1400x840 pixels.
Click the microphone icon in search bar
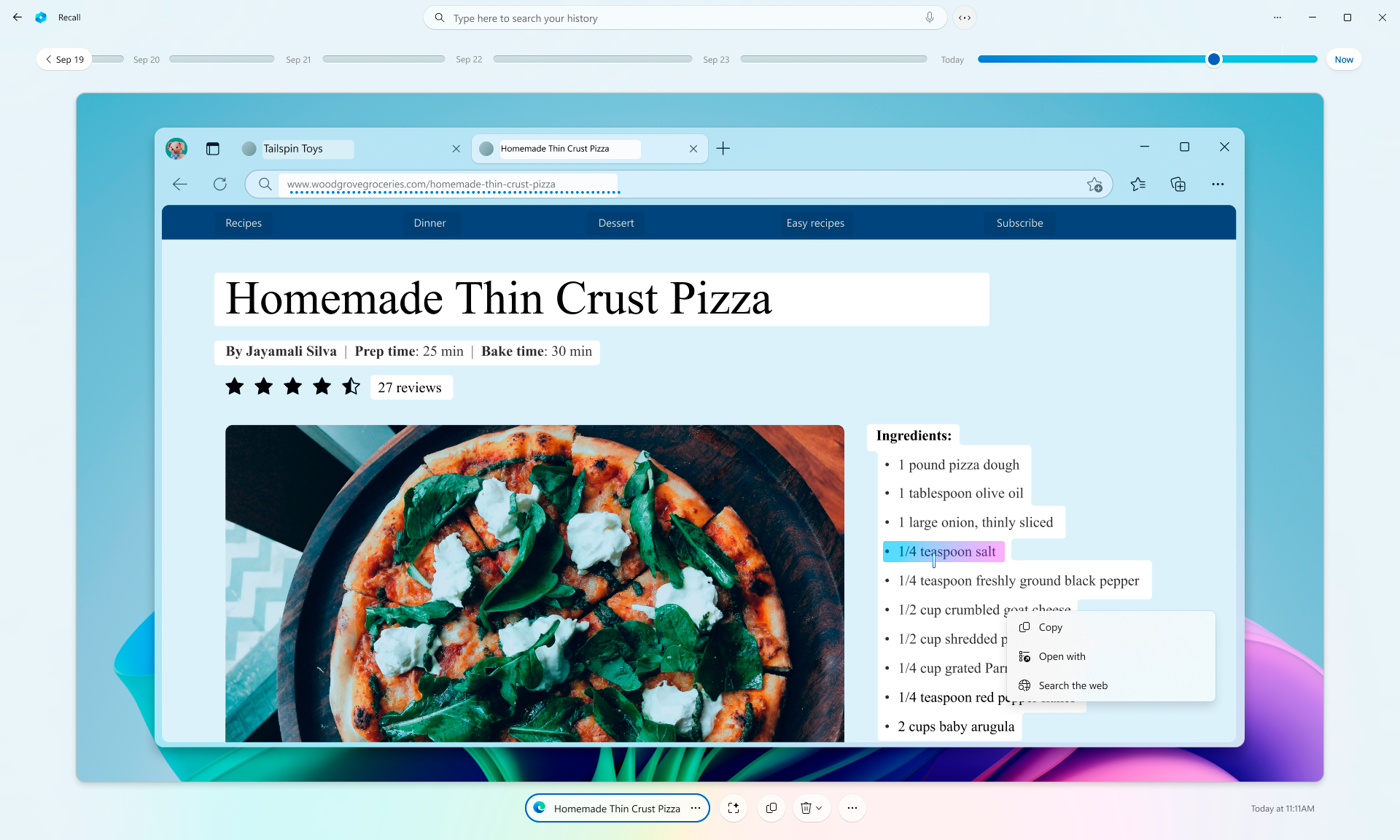(929, 17)
